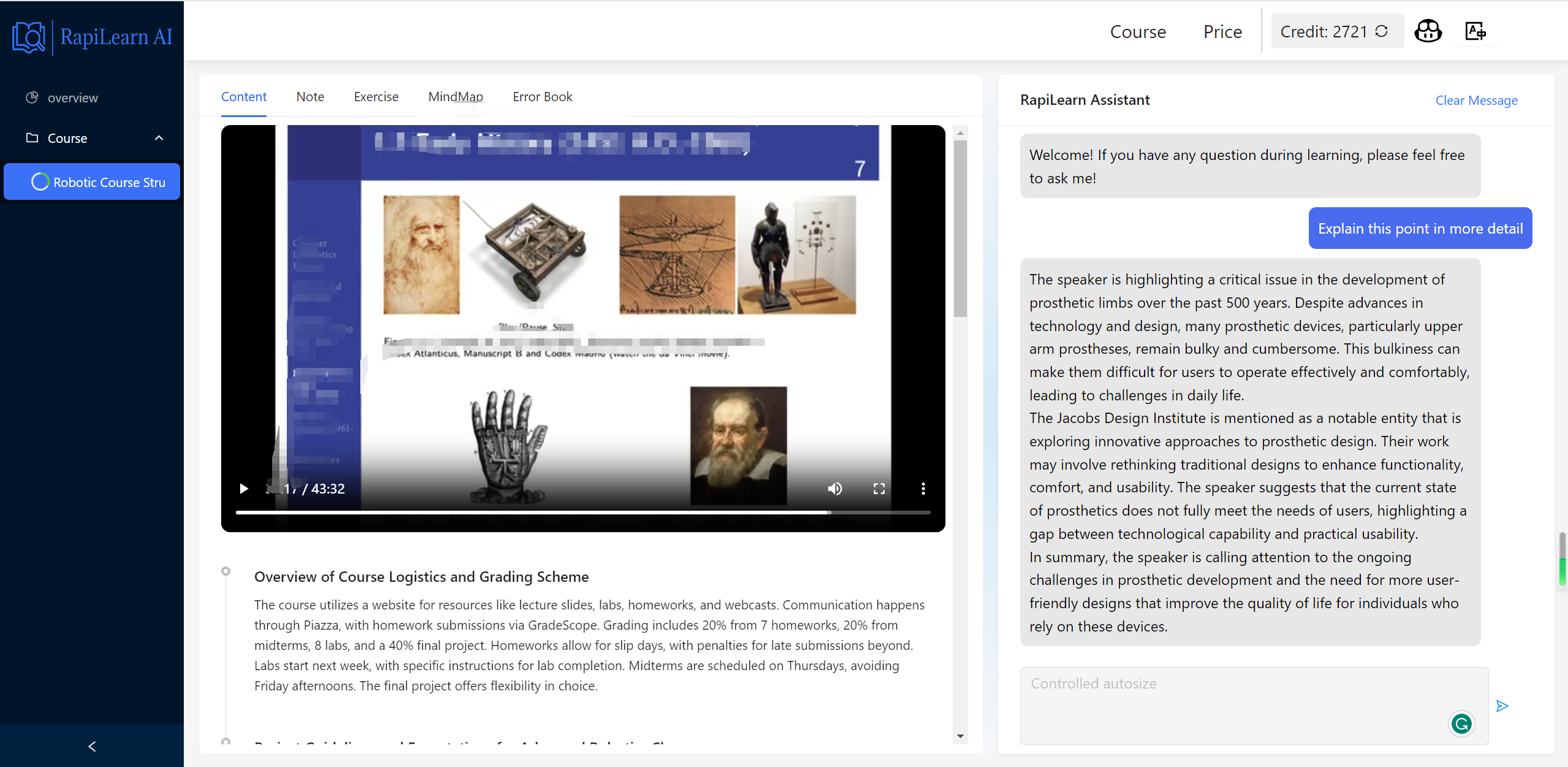Seek the video progress bar
Viewport: 1568px width, 767px height.
click(x=582, y=512)
